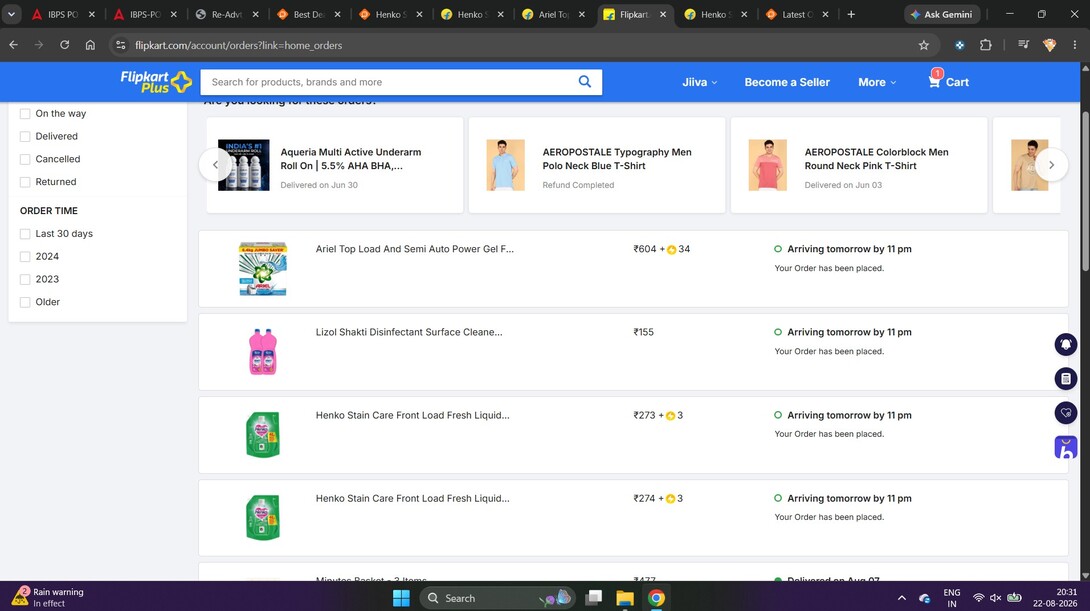
Task: Switch to the Re-Advt browser tab
Action: point(227,14)
